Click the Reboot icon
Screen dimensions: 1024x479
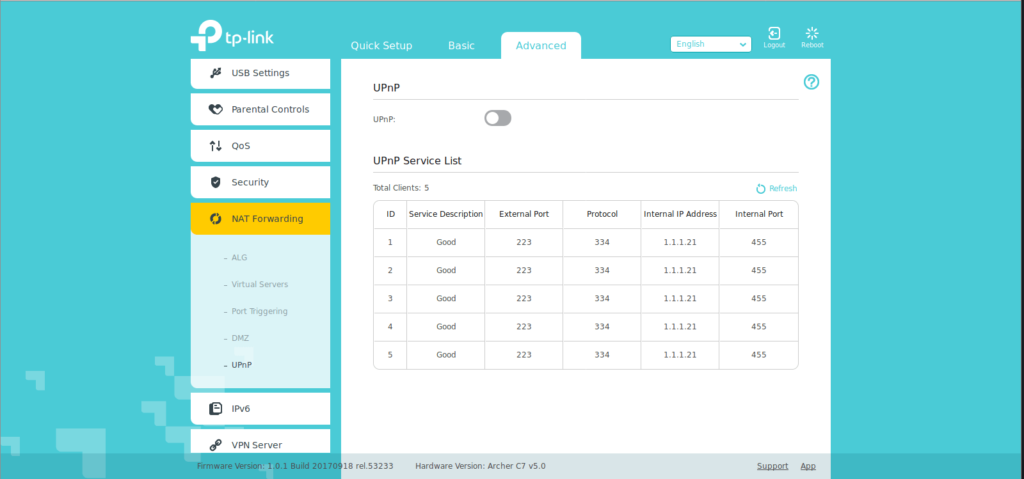[x=811, y=34]
